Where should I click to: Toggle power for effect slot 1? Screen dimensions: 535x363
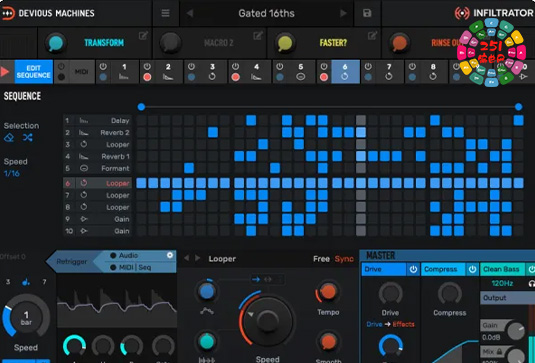103,66
